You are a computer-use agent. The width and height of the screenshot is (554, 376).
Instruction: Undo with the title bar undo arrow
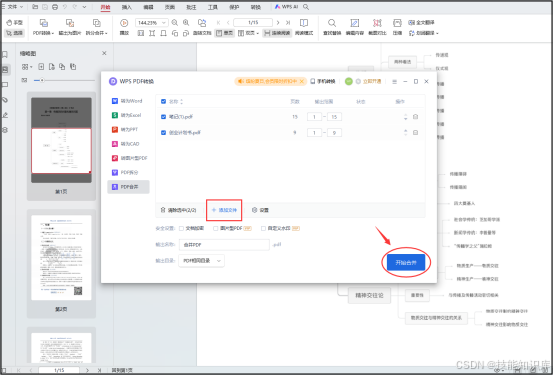[65, 7]
